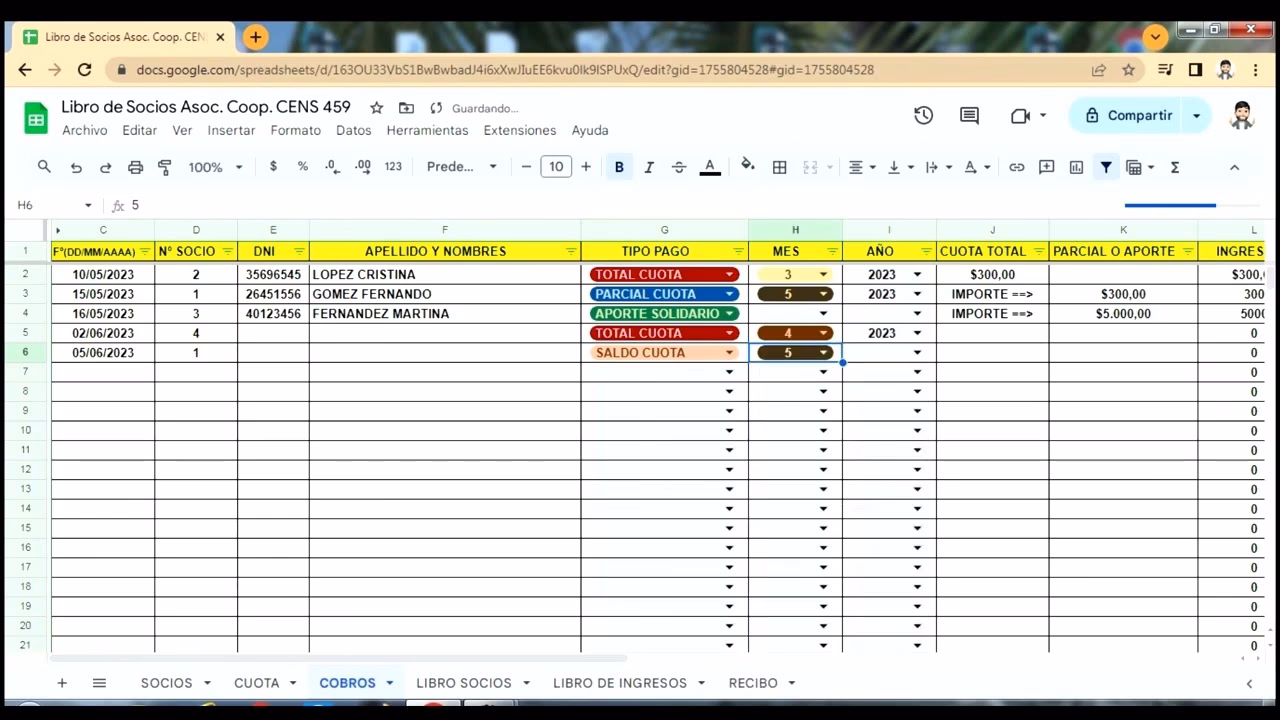Viewport: 1280px width, 720px height.
Task: Open the Datos menu
Action: click(x=353, y=130)
